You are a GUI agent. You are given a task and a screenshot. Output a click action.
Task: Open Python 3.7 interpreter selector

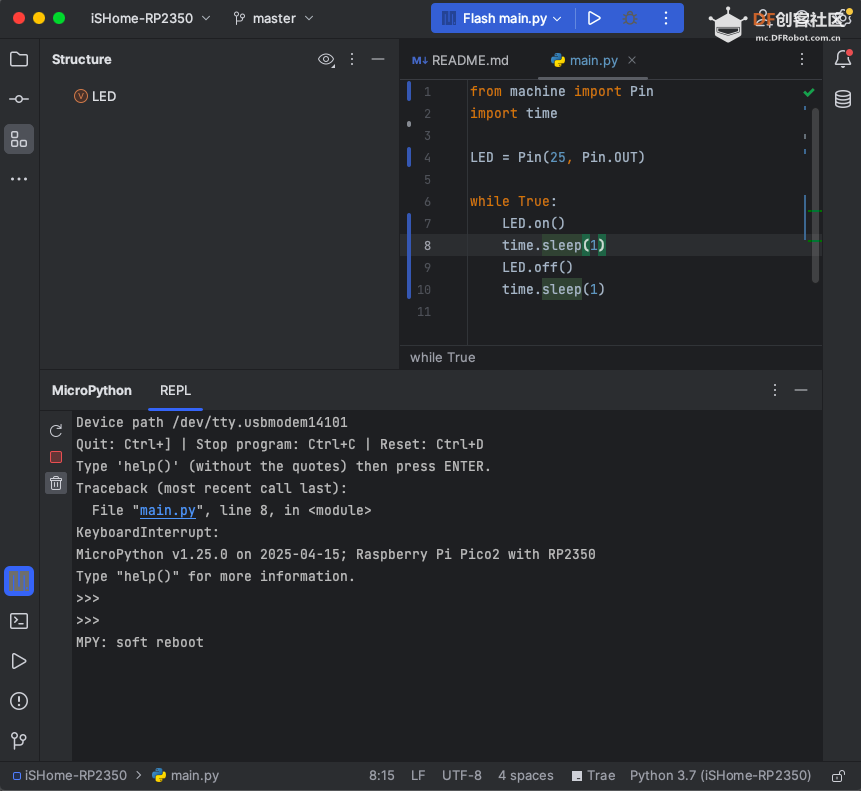click(x=720, y=776)
